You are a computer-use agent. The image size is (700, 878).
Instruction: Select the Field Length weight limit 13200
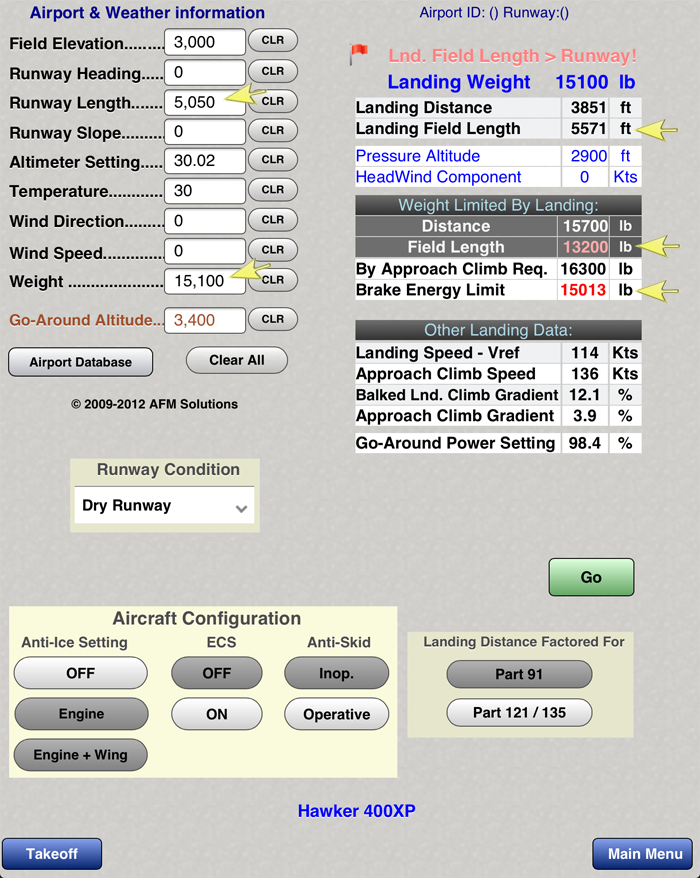tap(586, 247)
